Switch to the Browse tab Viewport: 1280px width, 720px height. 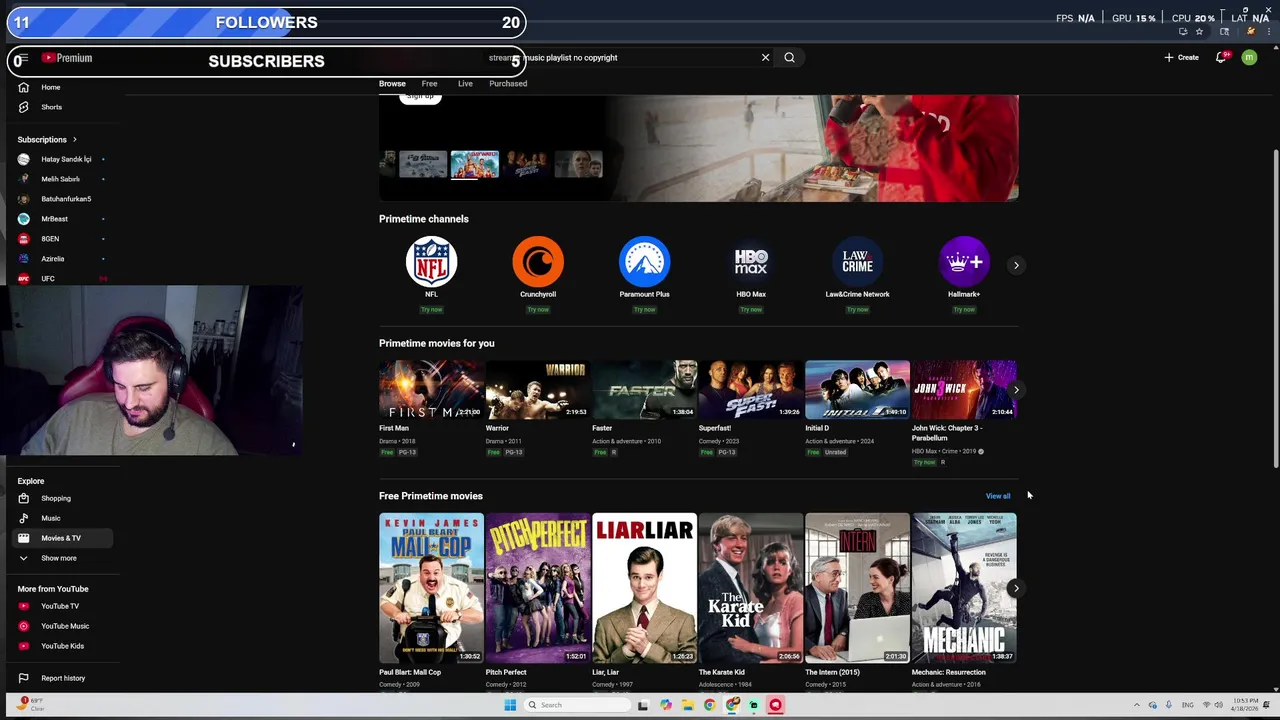pos(392,84)
